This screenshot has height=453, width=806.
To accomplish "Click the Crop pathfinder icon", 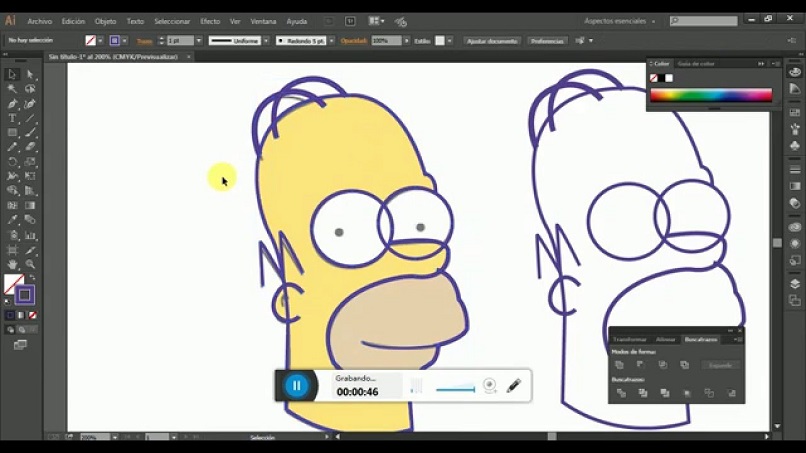I will [x=687, y=393].
